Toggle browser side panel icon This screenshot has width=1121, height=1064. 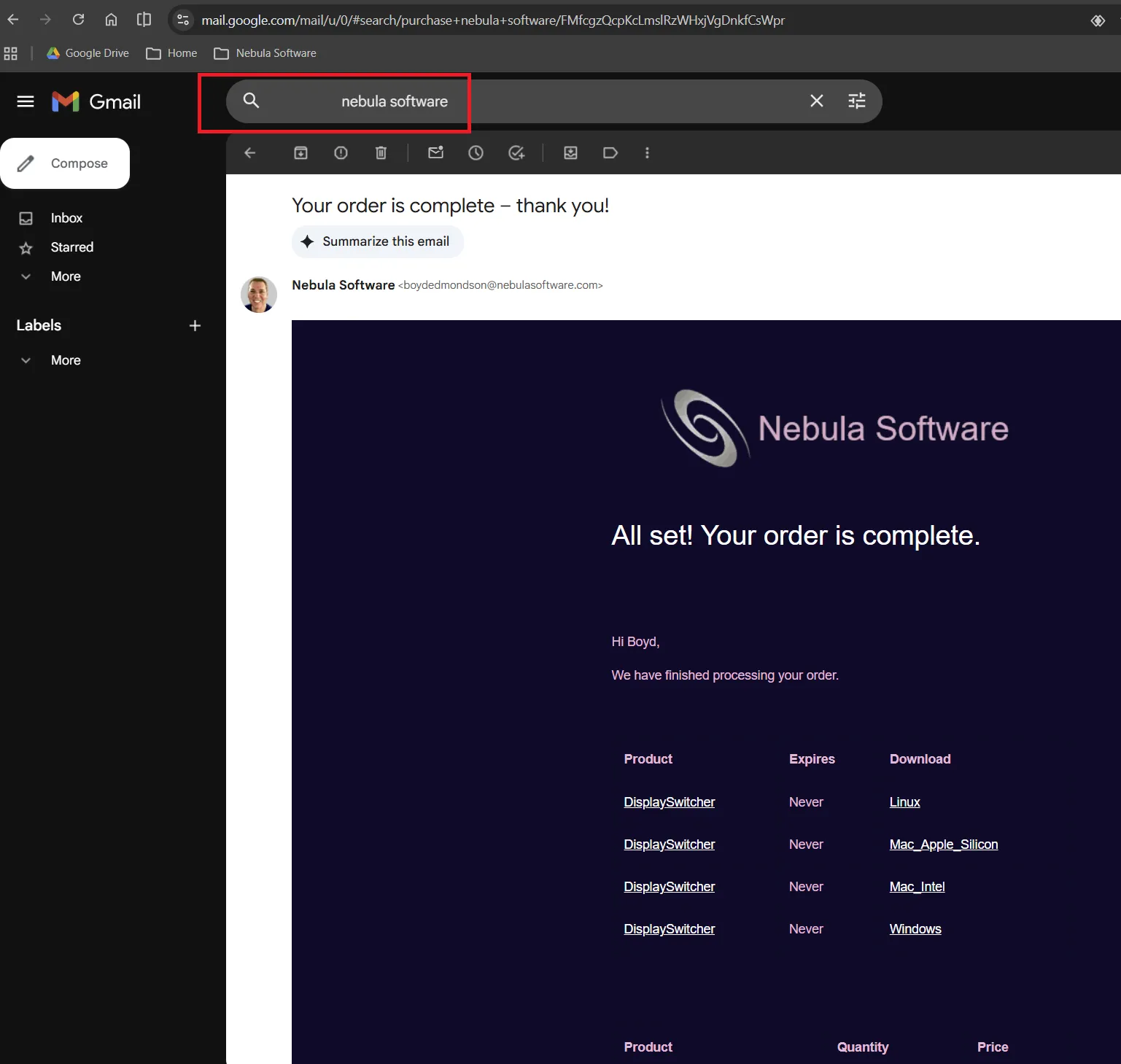[x=144, y=20]
